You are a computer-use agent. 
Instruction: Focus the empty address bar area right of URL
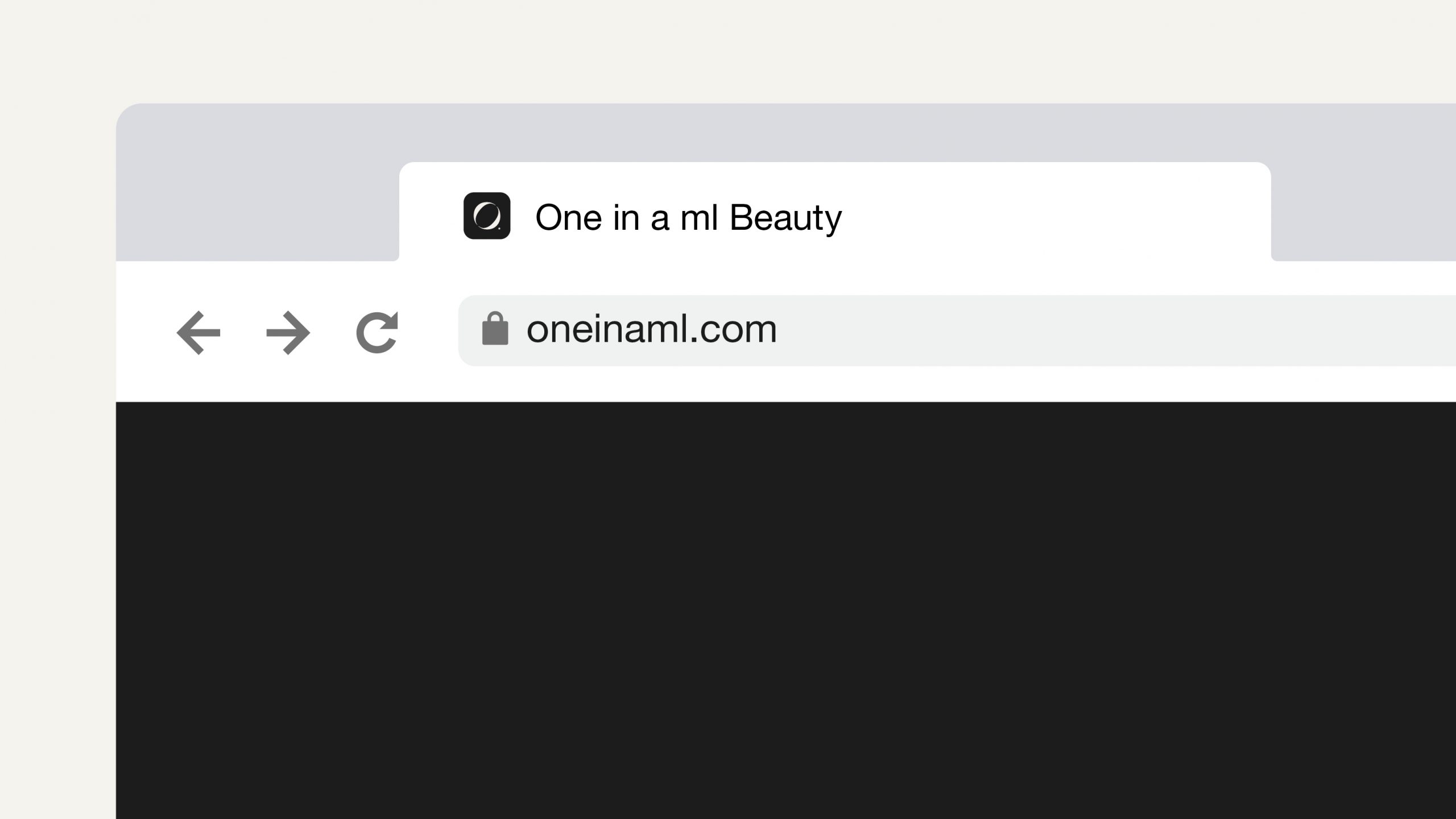[1115, 330]
